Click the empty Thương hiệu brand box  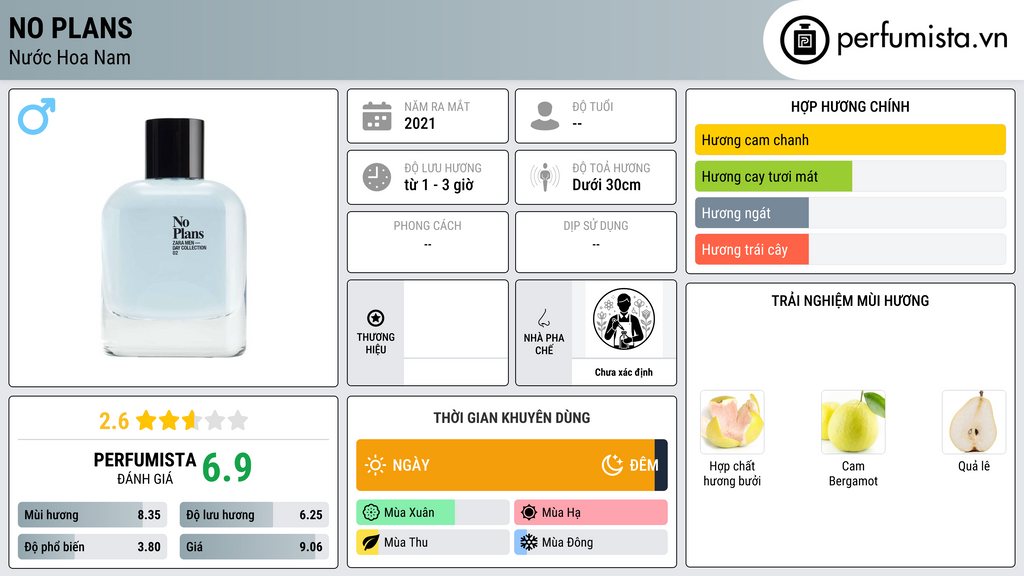[456, 332]
